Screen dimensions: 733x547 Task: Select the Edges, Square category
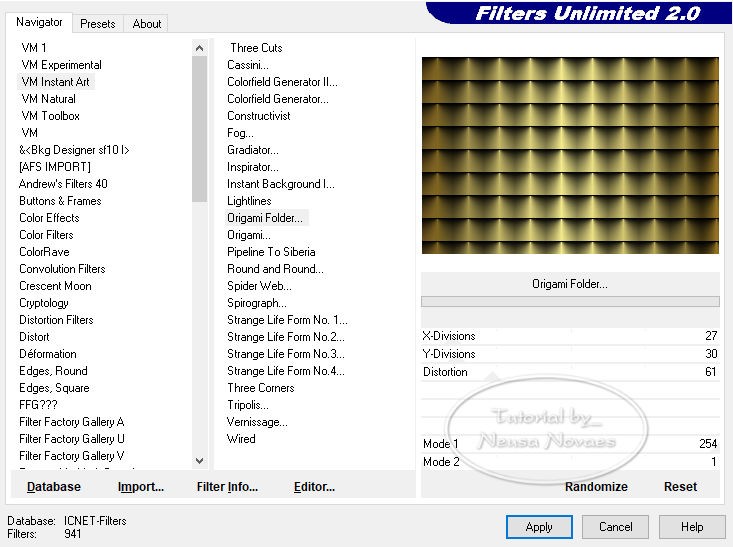coord(54,388)
